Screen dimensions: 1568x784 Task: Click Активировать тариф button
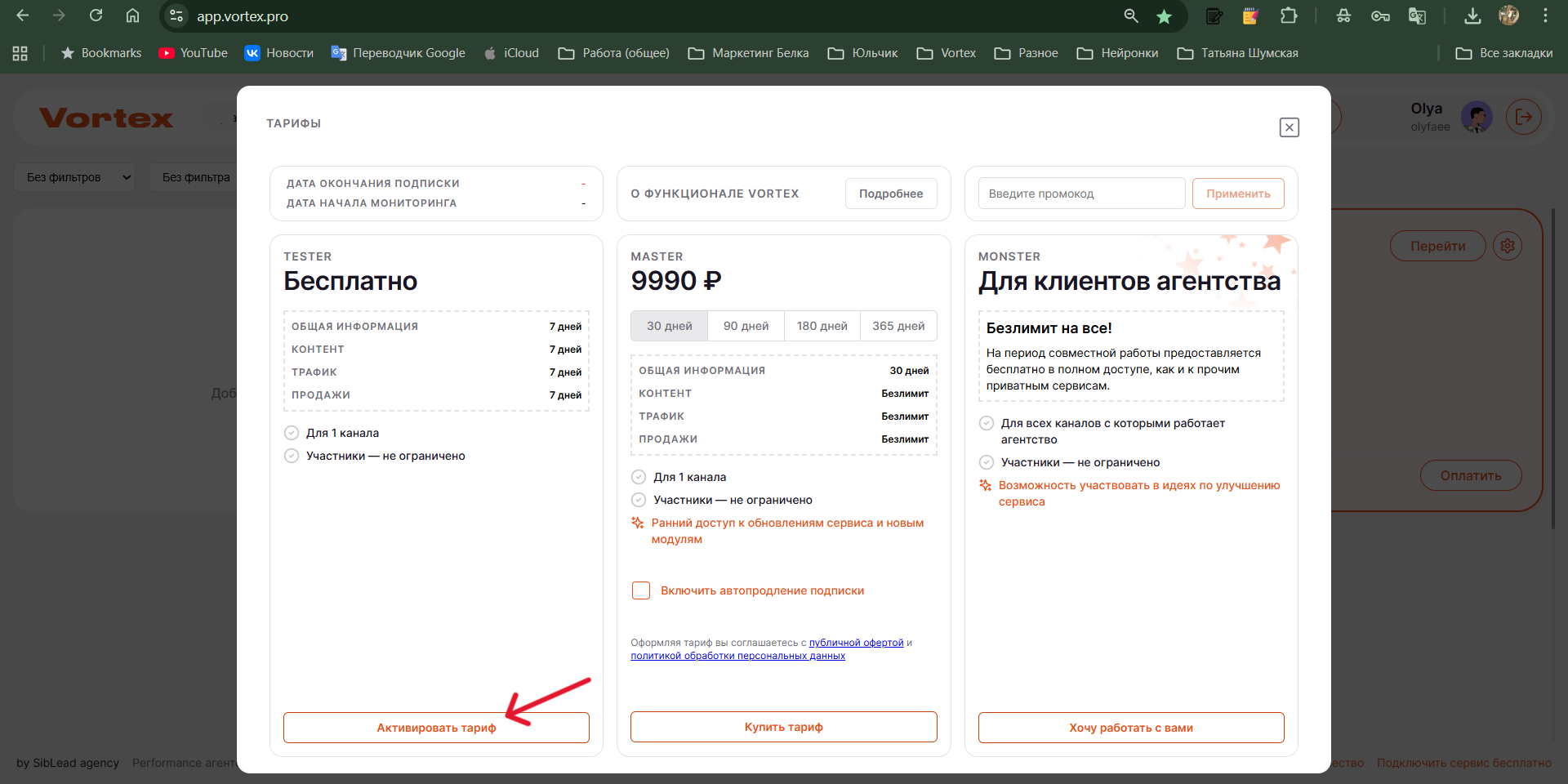(436, 726)
